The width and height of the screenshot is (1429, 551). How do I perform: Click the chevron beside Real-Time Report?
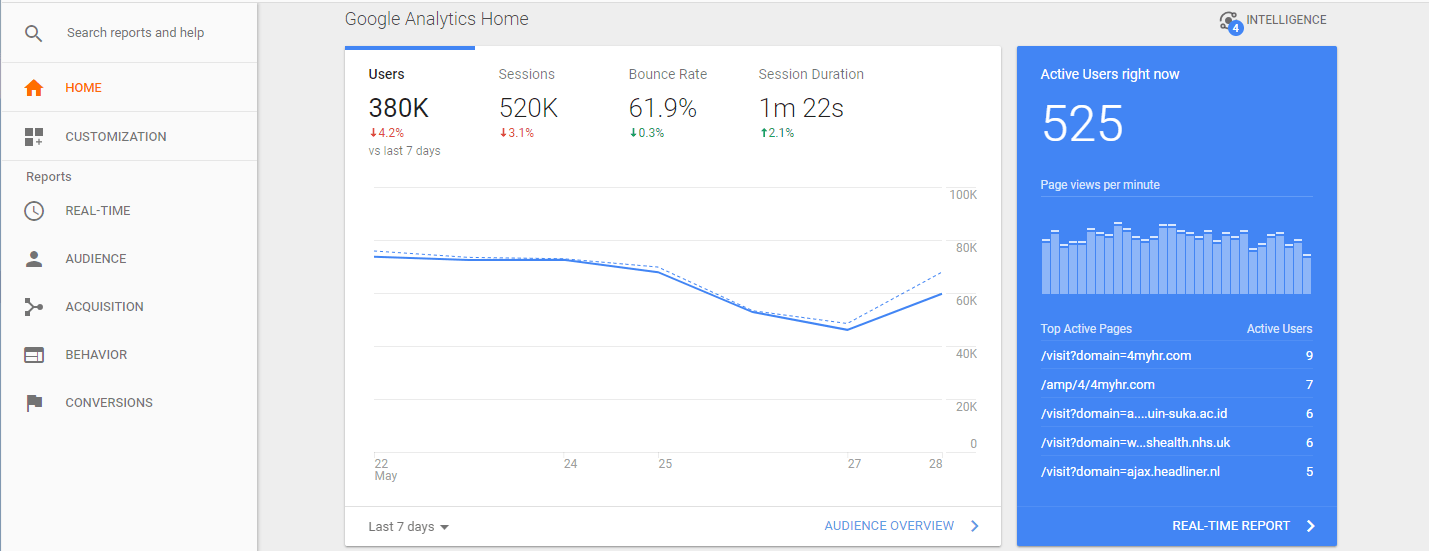click(x=1311, y=526)
